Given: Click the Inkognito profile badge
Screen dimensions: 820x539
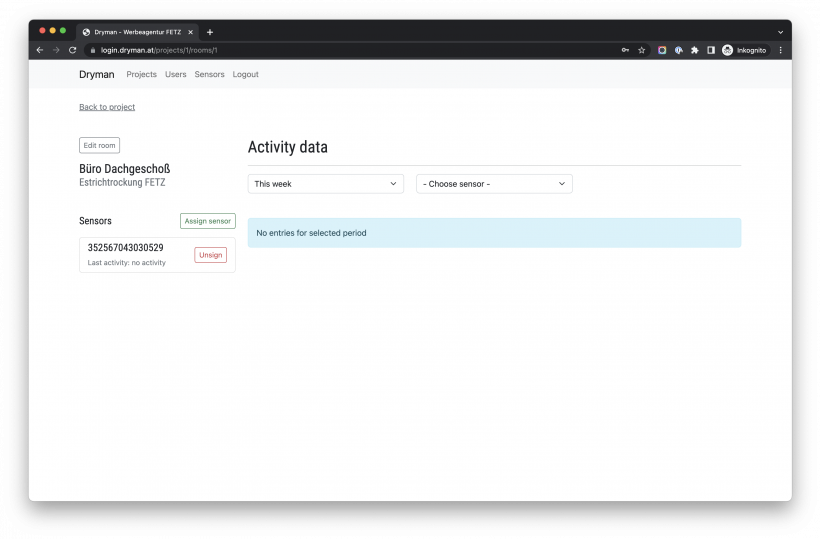Looking at the screenshot, I should [x=744, y=50].
